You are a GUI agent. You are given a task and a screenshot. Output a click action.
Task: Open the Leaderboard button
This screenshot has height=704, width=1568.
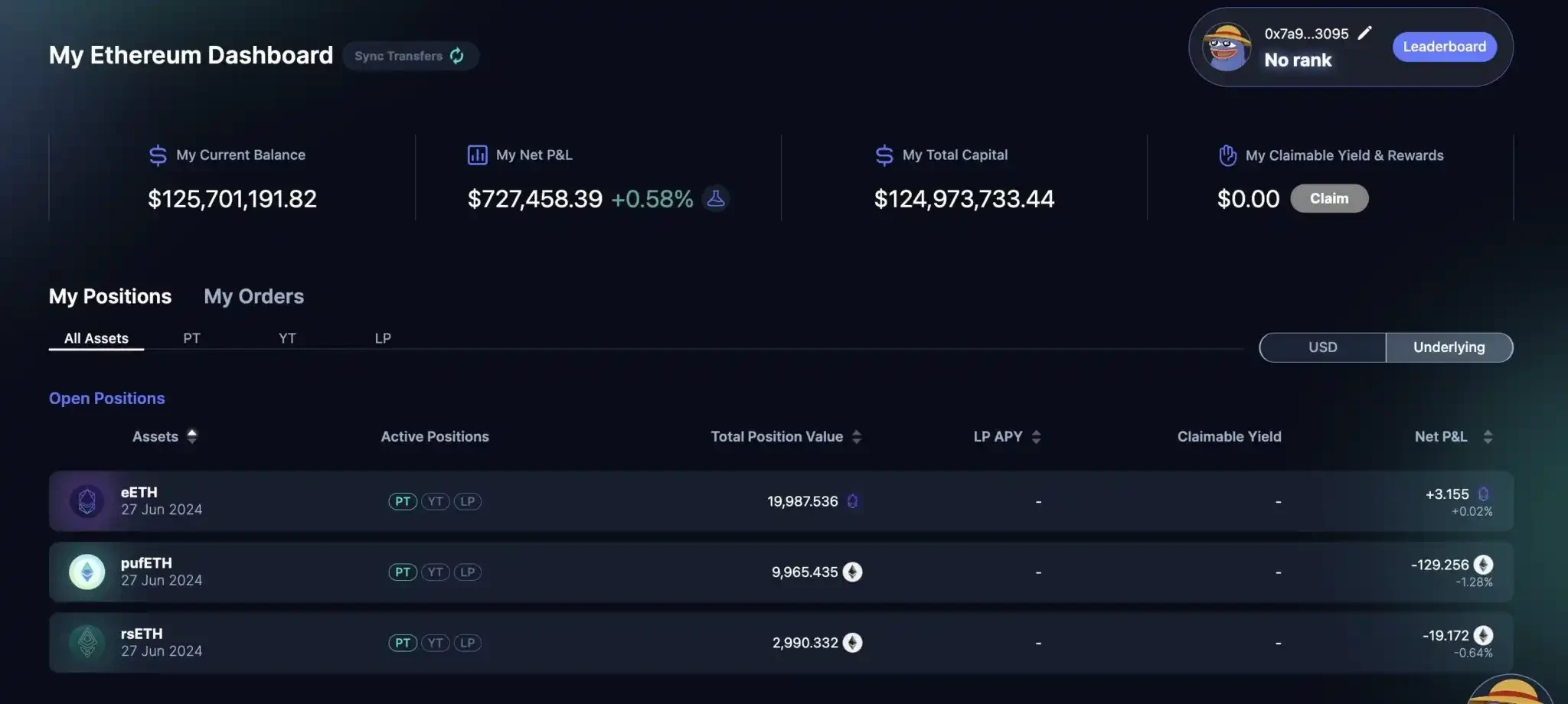coord(1444,47)
